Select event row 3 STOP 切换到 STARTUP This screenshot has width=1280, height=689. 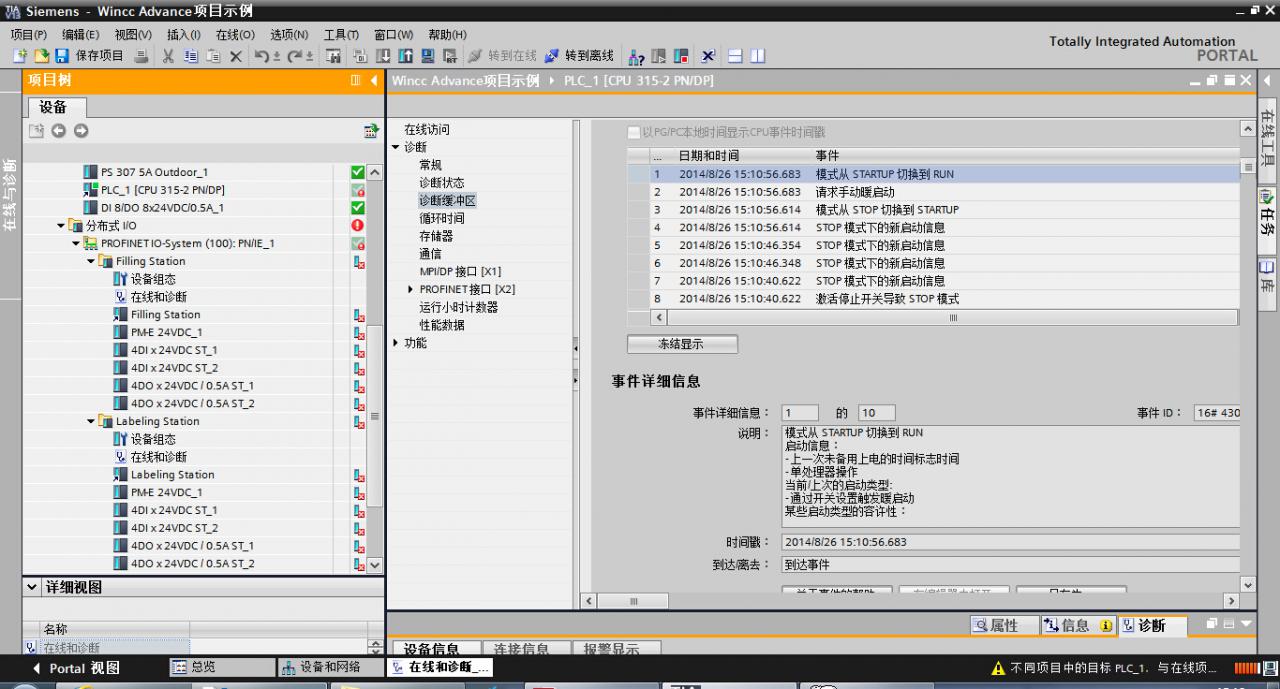pyautogui.click(x=933, y=210)
